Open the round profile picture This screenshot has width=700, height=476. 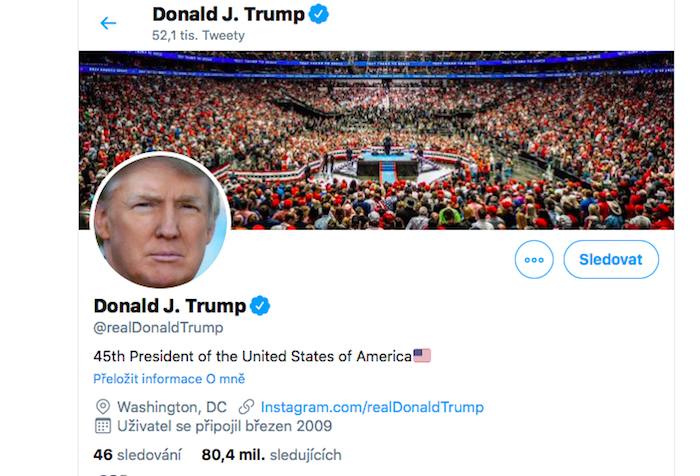tap(160, 220)
